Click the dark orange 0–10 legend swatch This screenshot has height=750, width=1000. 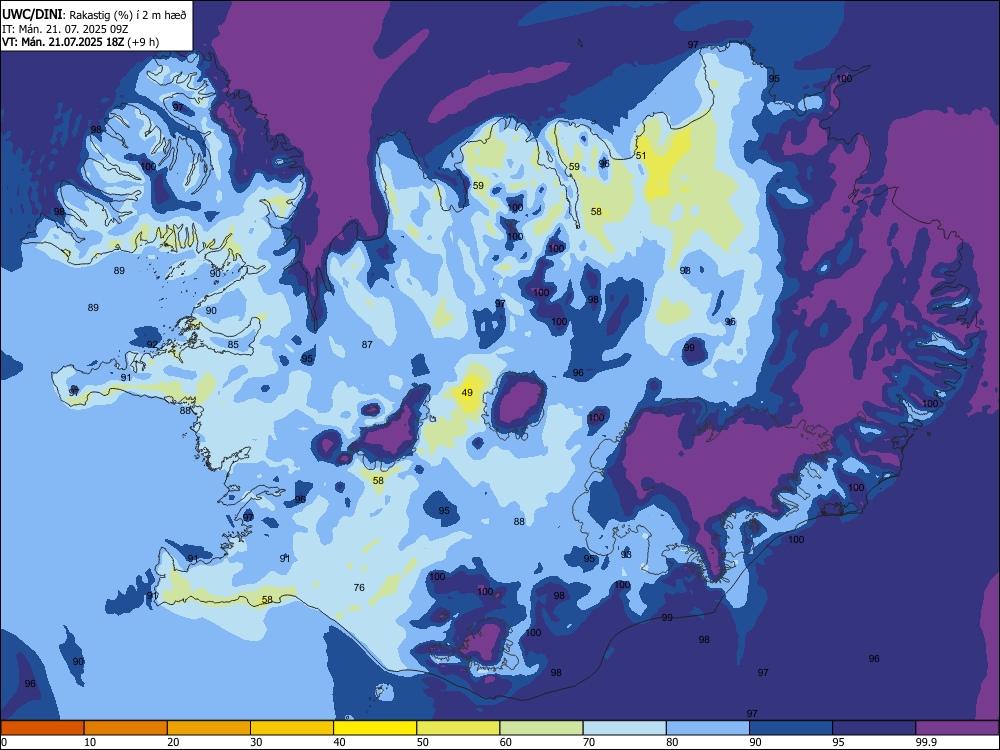[42, 728]
